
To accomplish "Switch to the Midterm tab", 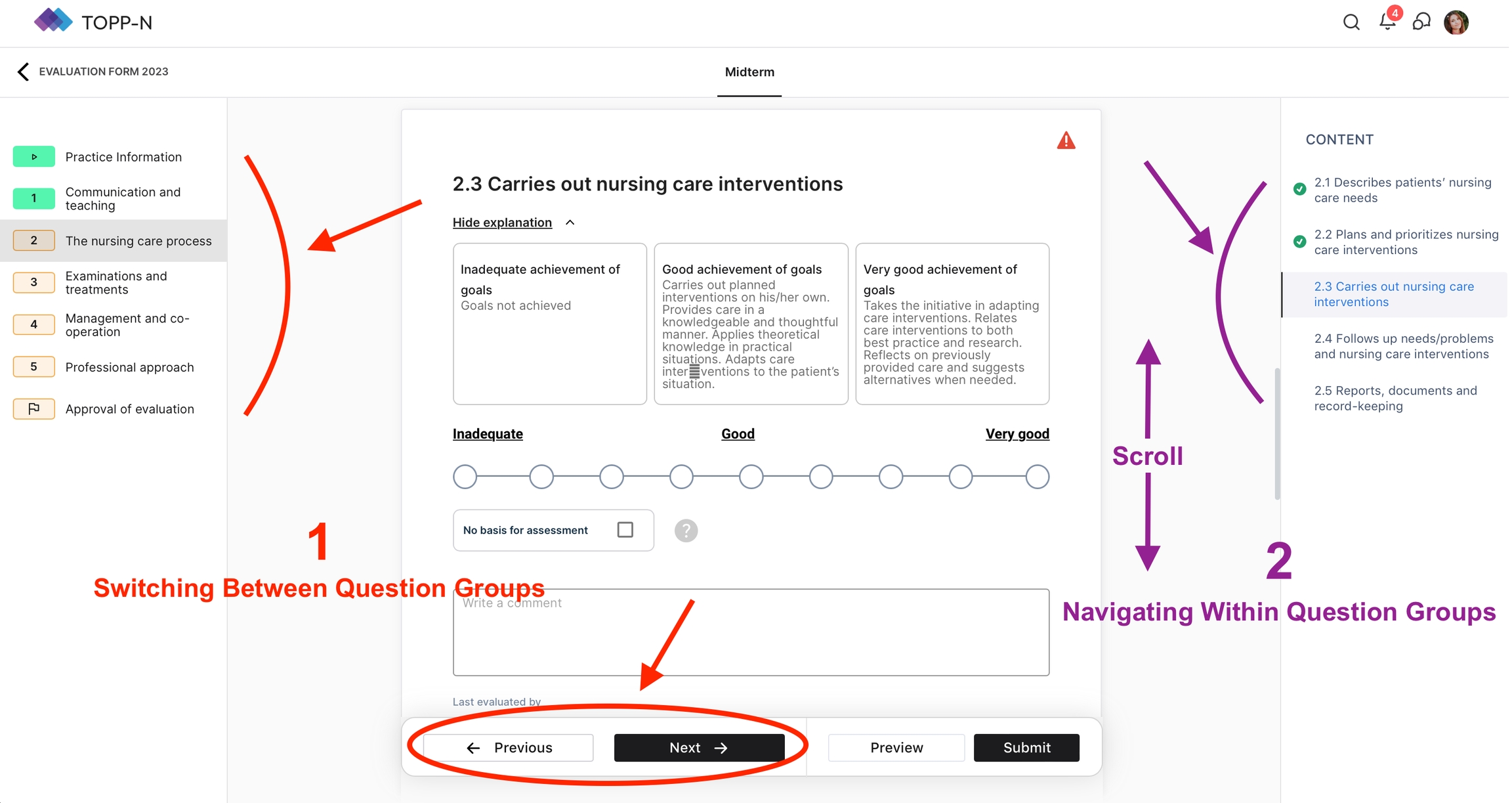I will (x=749, y=72).
